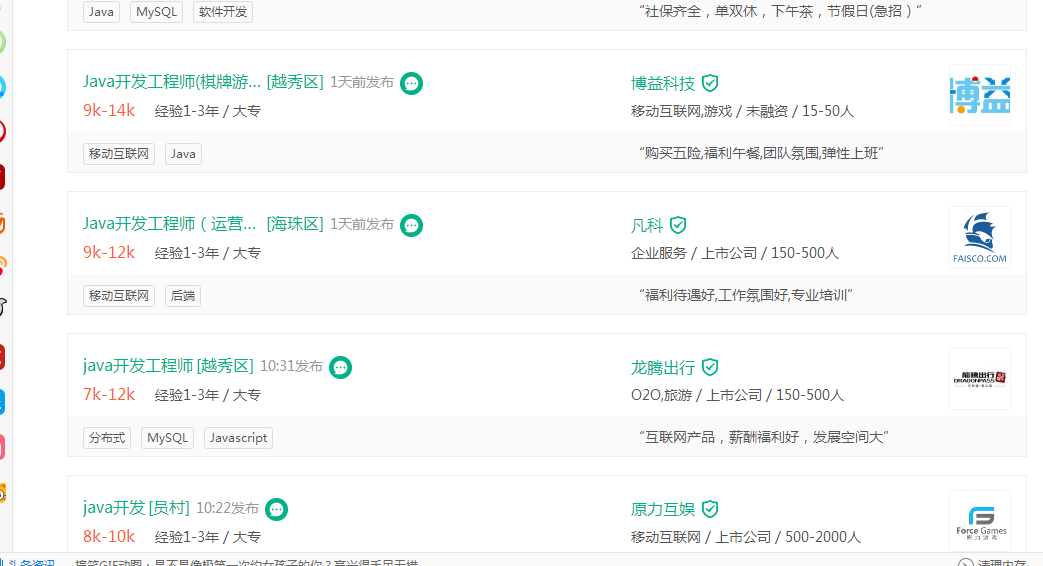Visit 凡科 company page
Image resolution: width=1043 pixels, height=566 pixels.
tap(647, 225)
